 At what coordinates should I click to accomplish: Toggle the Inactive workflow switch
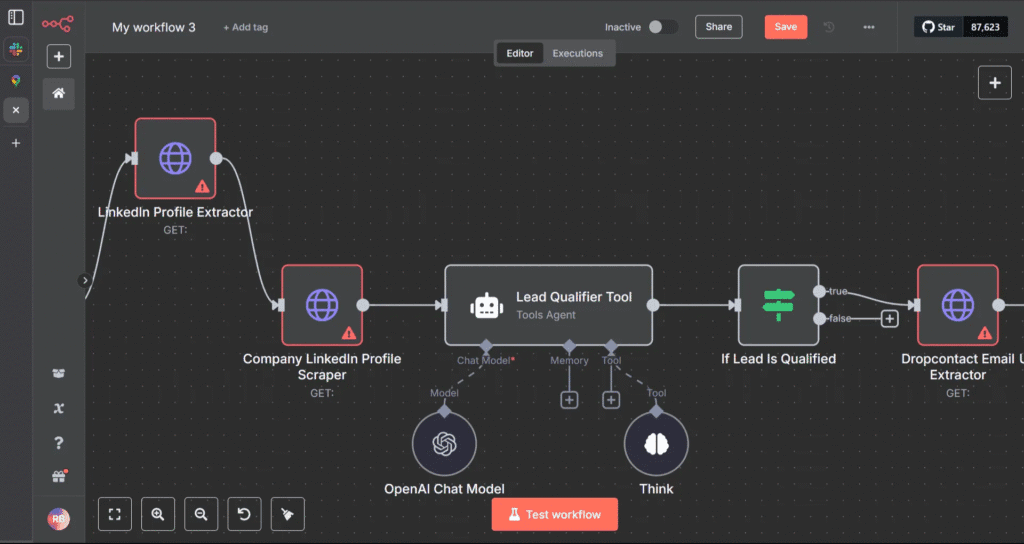(x=662, y=27)
